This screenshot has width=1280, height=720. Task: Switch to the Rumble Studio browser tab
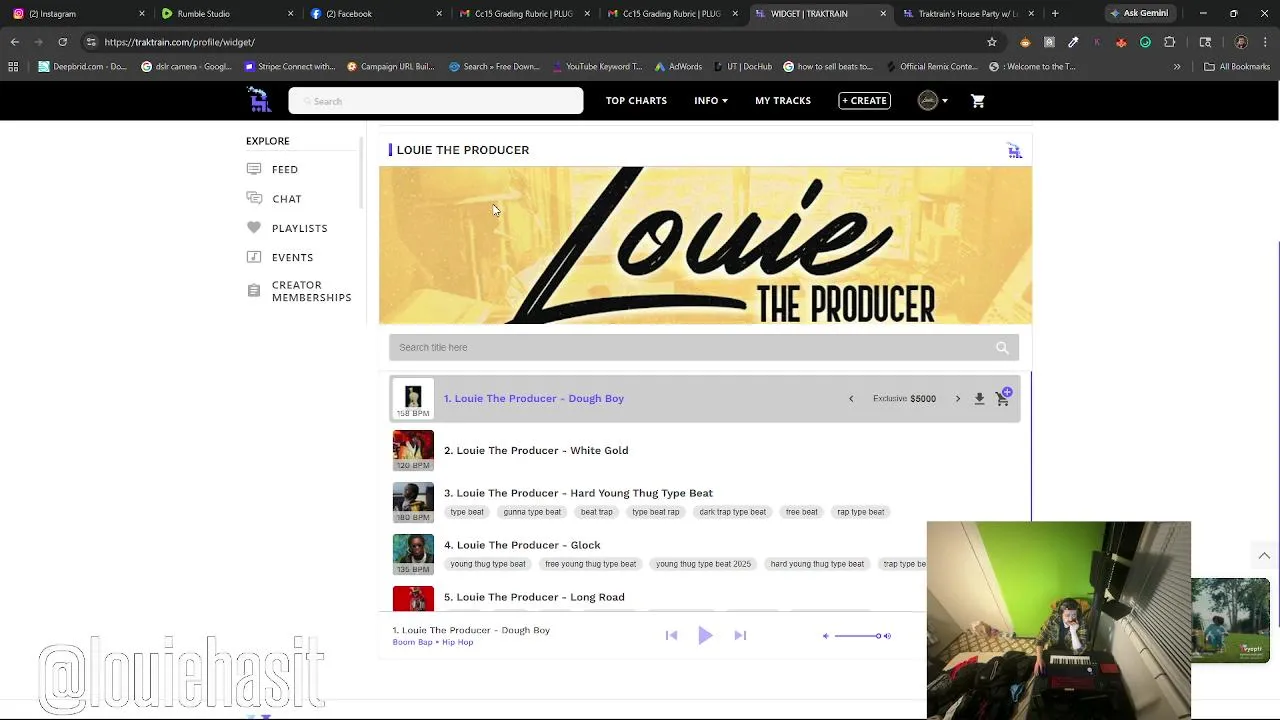(227, 14)
